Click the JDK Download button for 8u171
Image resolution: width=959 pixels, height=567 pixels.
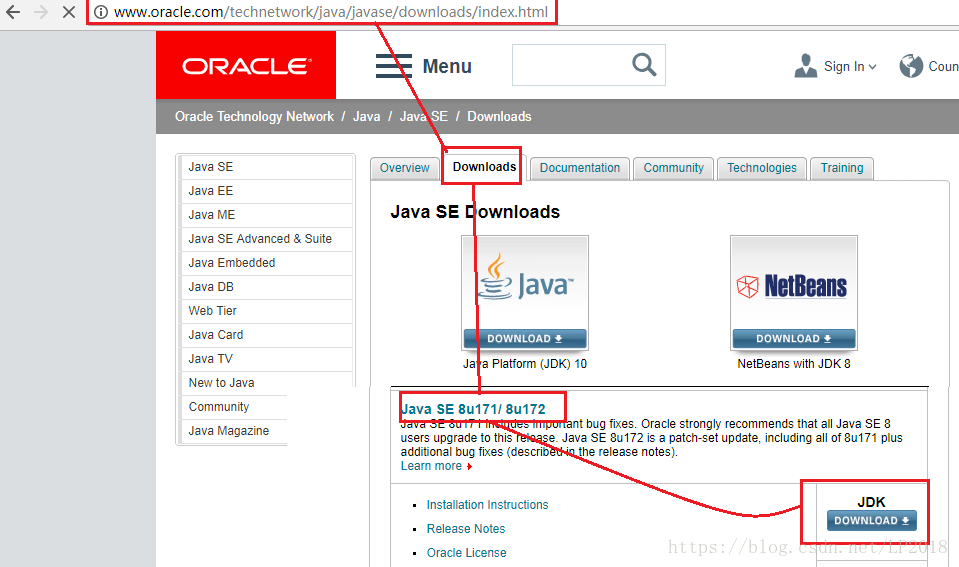[872, 521]
